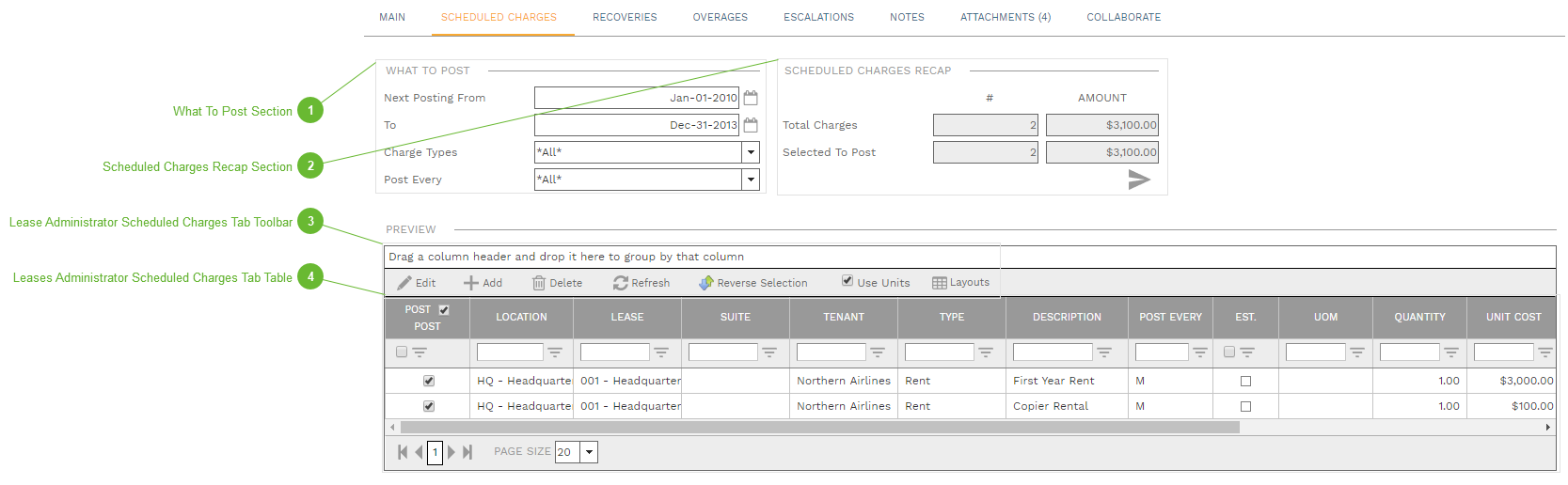Open the Overages tab

(721, 17)
